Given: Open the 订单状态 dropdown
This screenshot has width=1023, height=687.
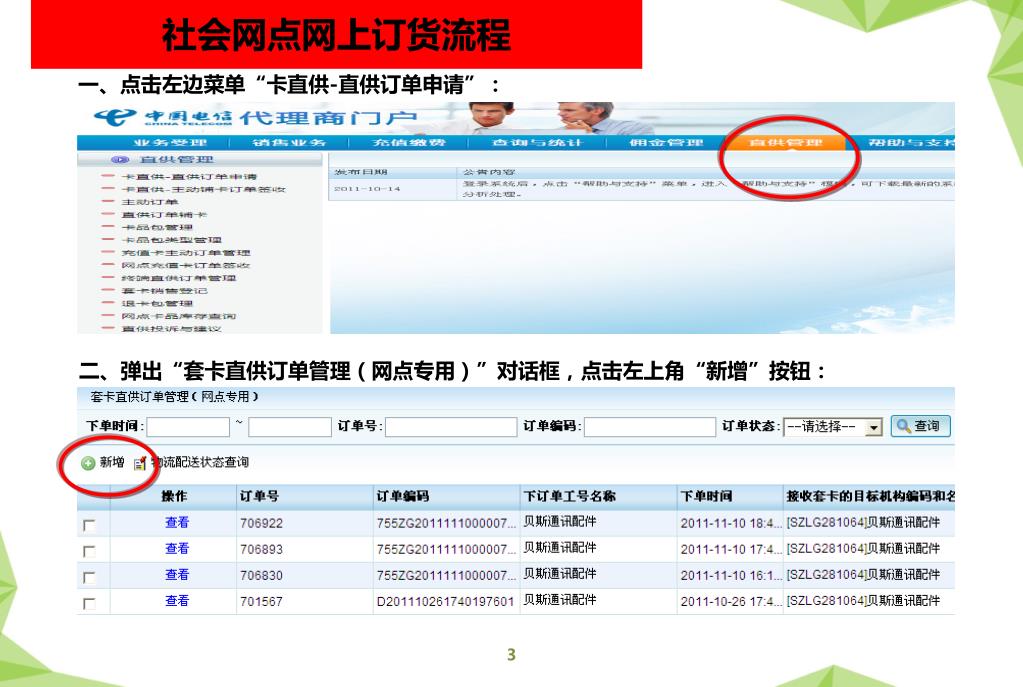Looking at the screenshot, I should pyautogui.click(x=833, y=427).
